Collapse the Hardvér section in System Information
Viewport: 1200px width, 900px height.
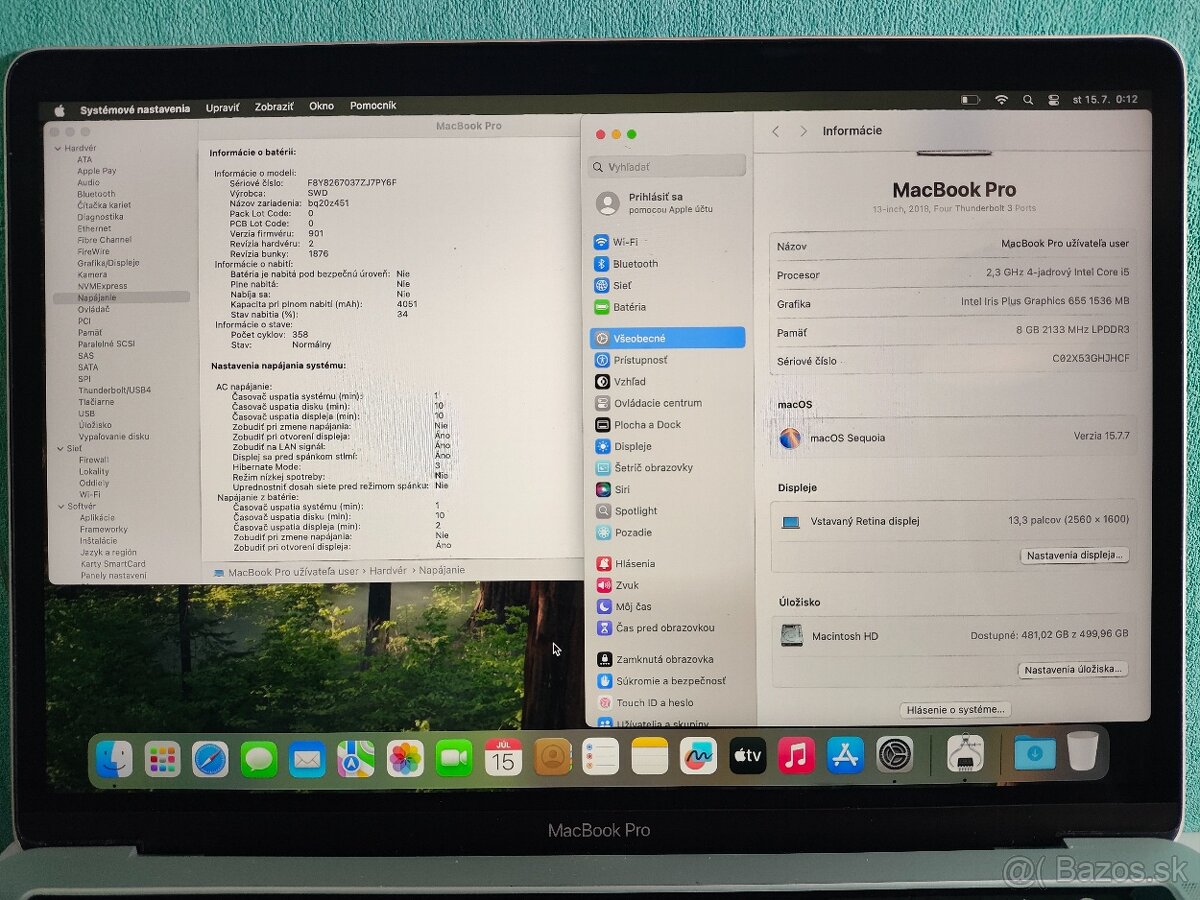click(x=56, y=148)
